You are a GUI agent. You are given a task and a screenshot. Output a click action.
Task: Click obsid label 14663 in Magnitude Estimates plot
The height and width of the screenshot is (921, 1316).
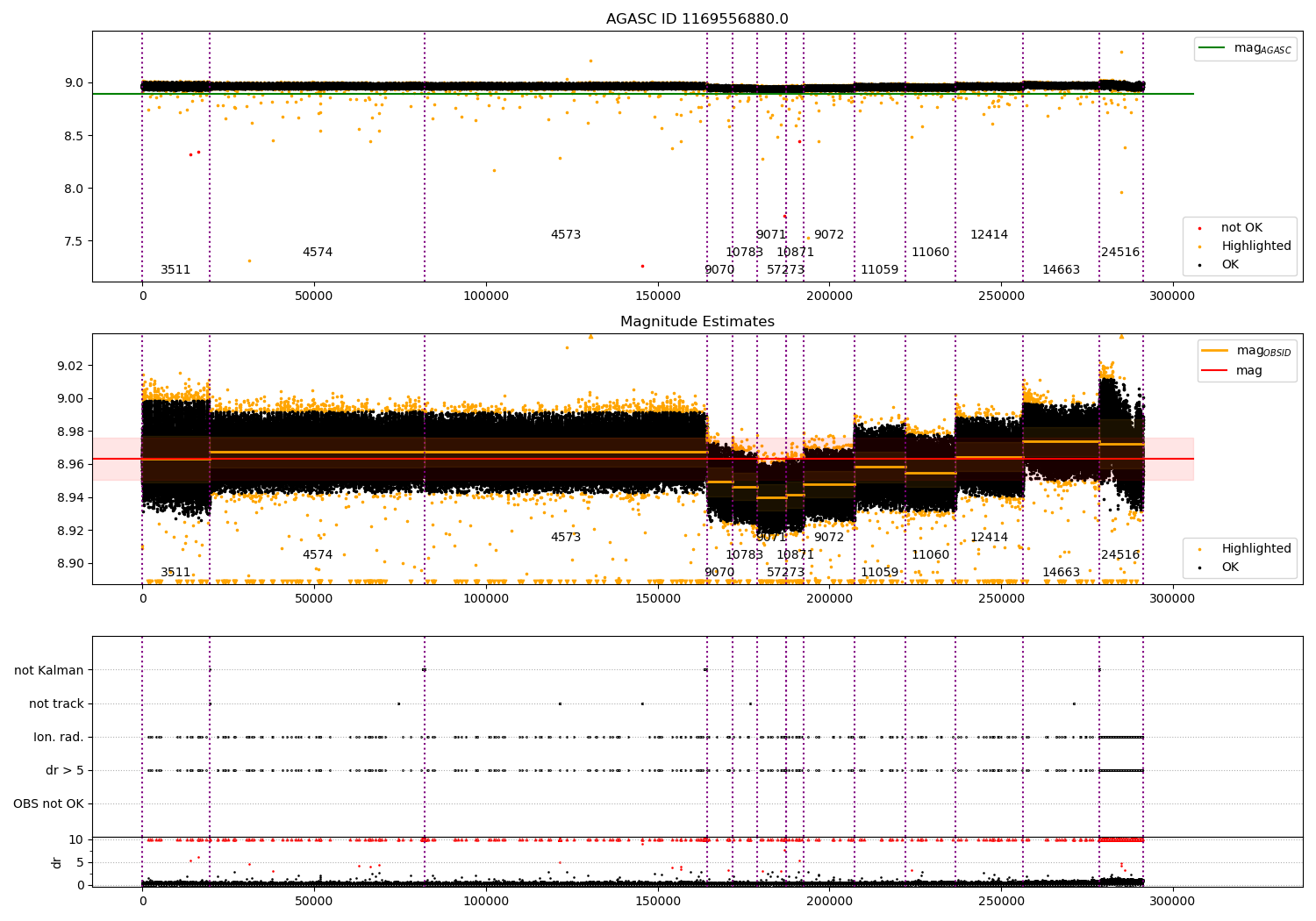click(x=1061, y=573)
